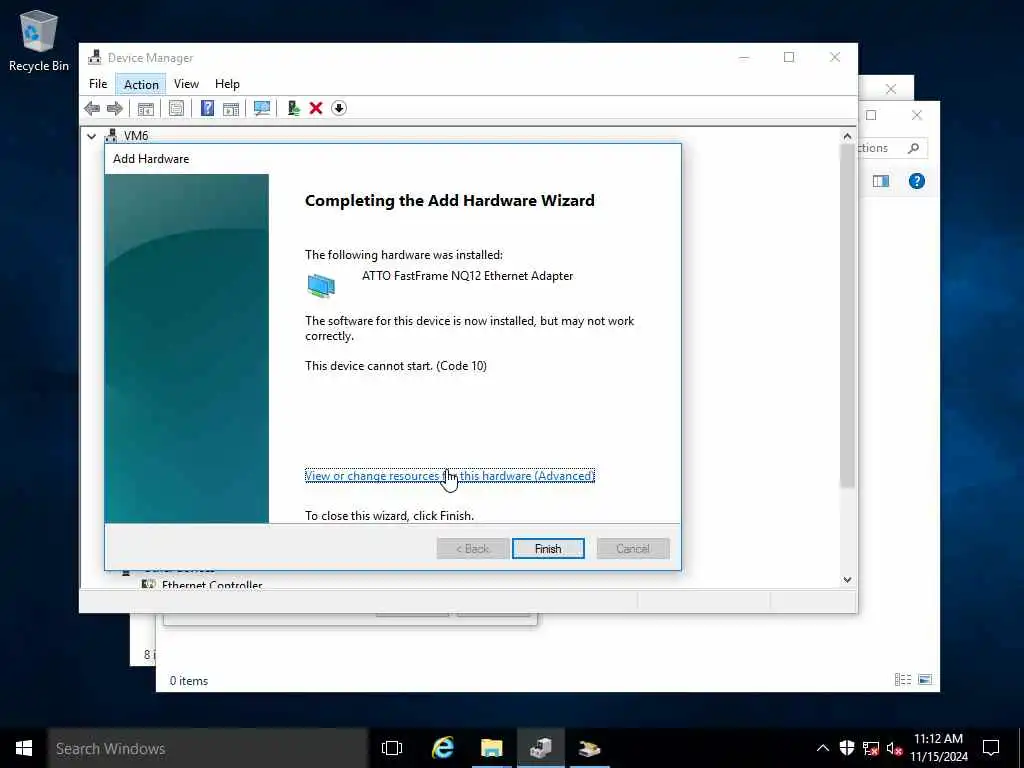The height and width of the screenshot is (768, 1024).
Task: Open the Action Center notification icon
Action: pos(991,748)
